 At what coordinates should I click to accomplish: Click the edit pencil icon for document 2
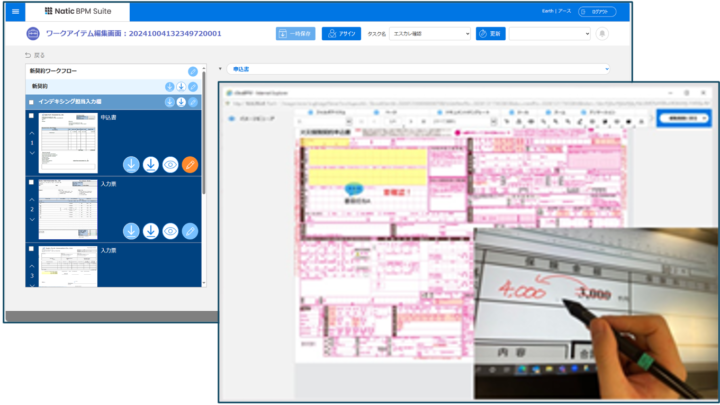190,231
